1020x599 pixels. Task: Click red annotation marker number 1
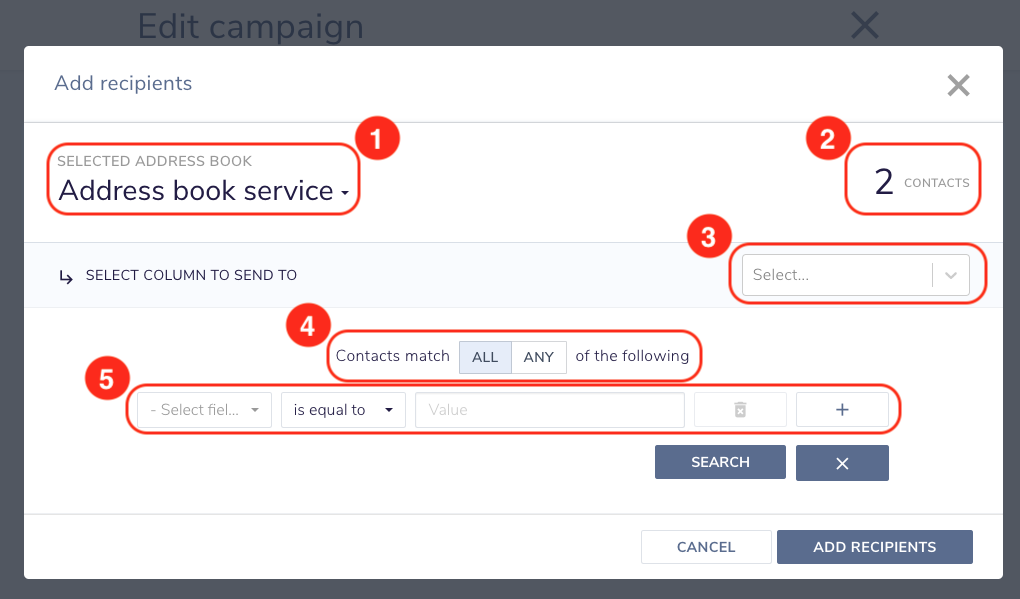377,139
